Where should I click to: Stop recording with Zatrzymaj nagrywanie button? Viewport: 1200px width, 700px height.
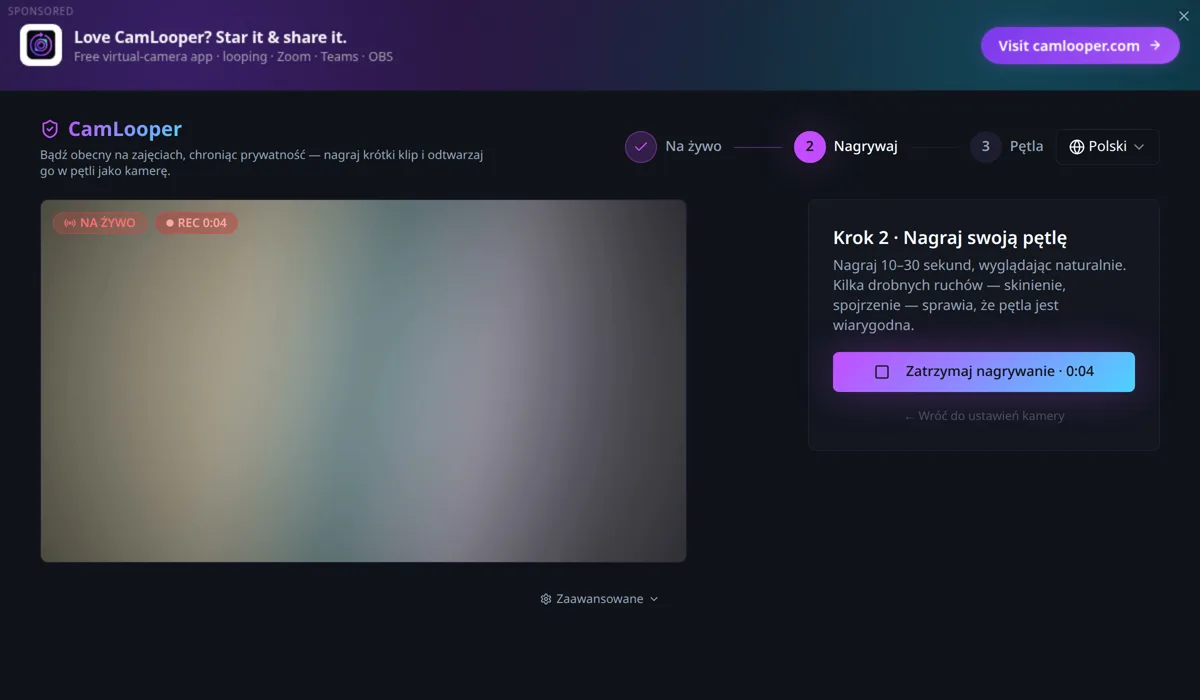tap(984, 372)
